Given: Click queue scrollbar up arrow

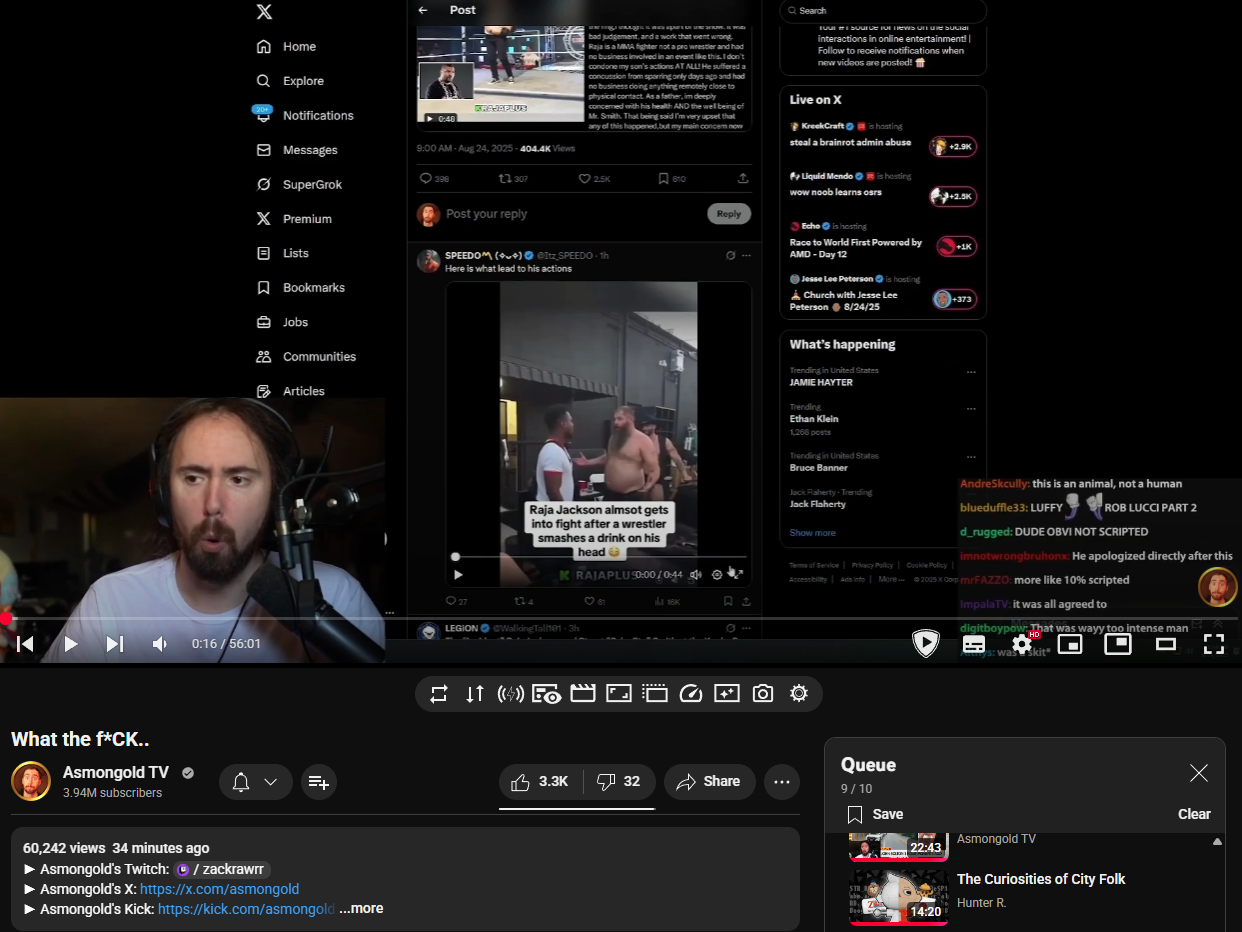Looking at the screenshot, I should (x=1217, y=842).
